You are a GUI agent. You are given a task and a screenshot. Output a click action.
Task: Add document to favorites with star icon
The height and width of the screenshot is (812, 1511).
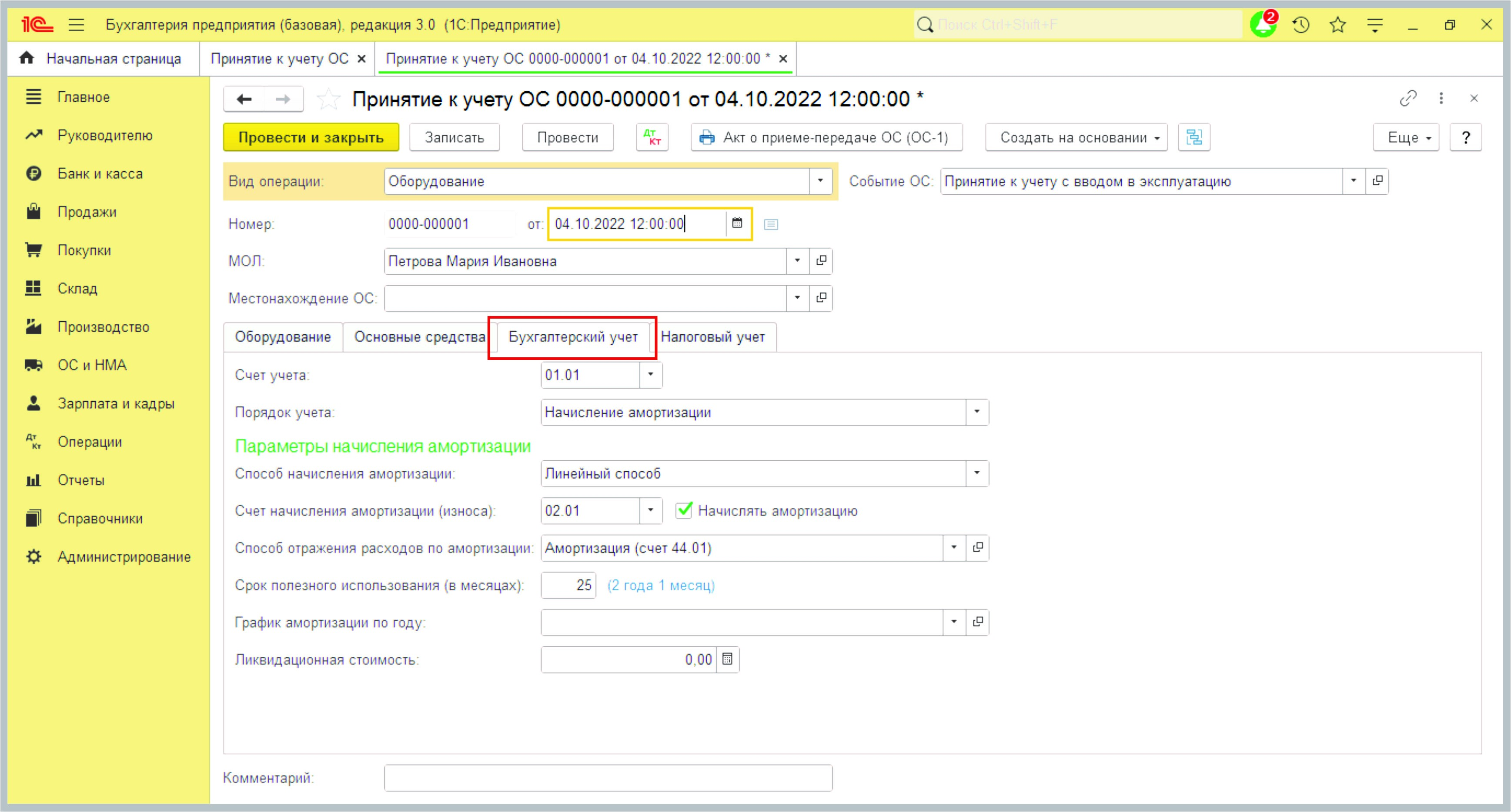328,99
